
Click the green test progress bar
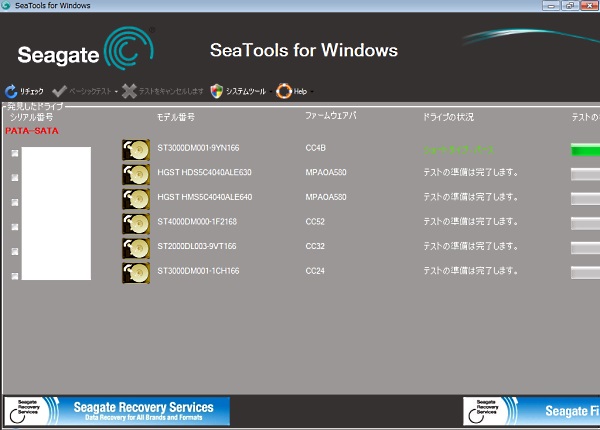585,150
